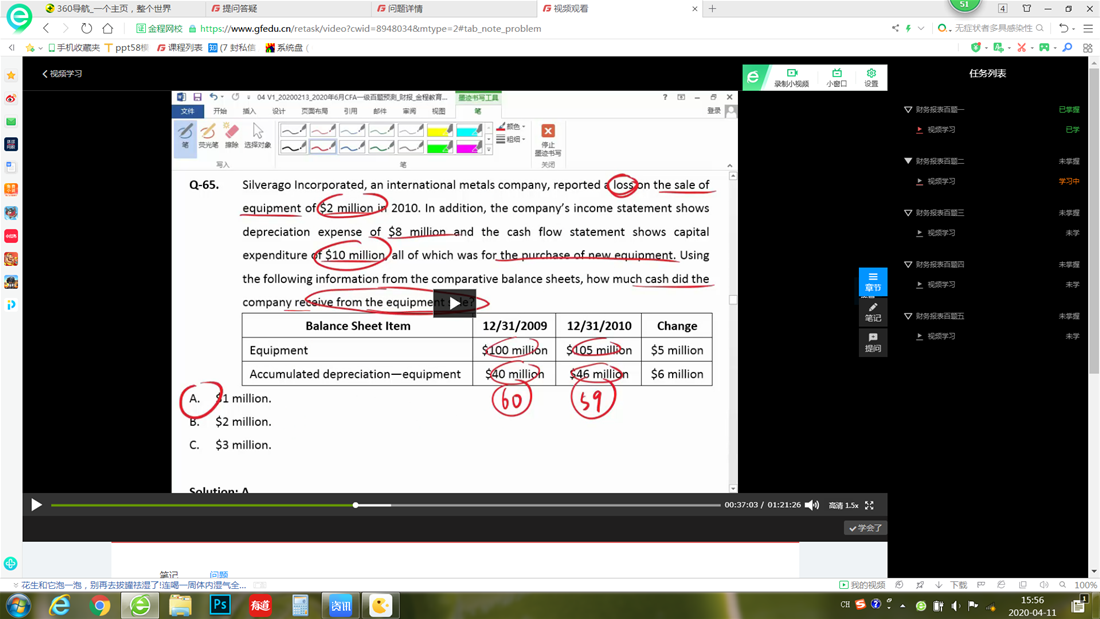Click 停止墨迹书写 stop inking button
Screen dimensions: 1100x619
[548, 140]
